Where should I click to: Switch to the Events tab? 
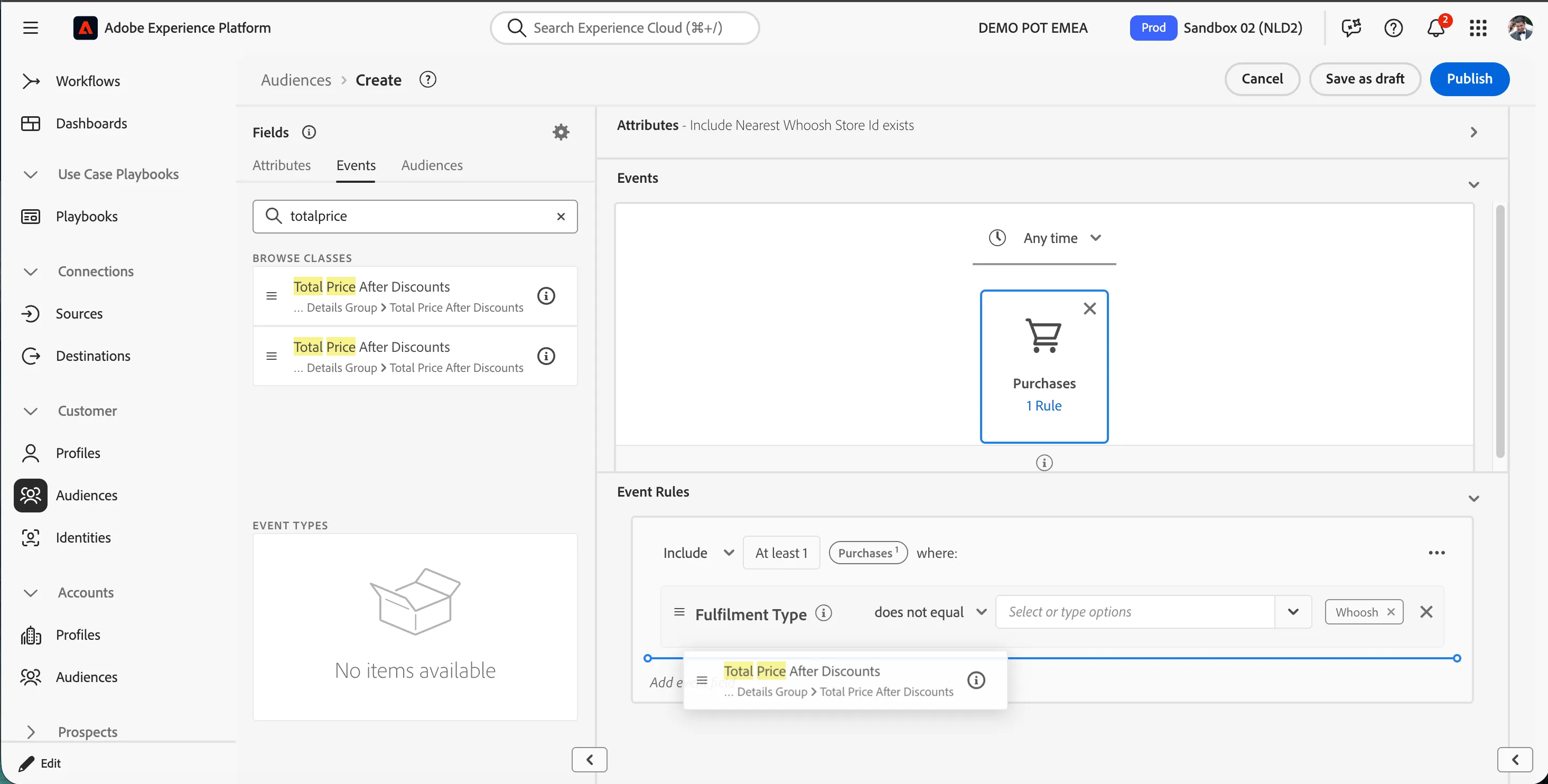[356, 165]
